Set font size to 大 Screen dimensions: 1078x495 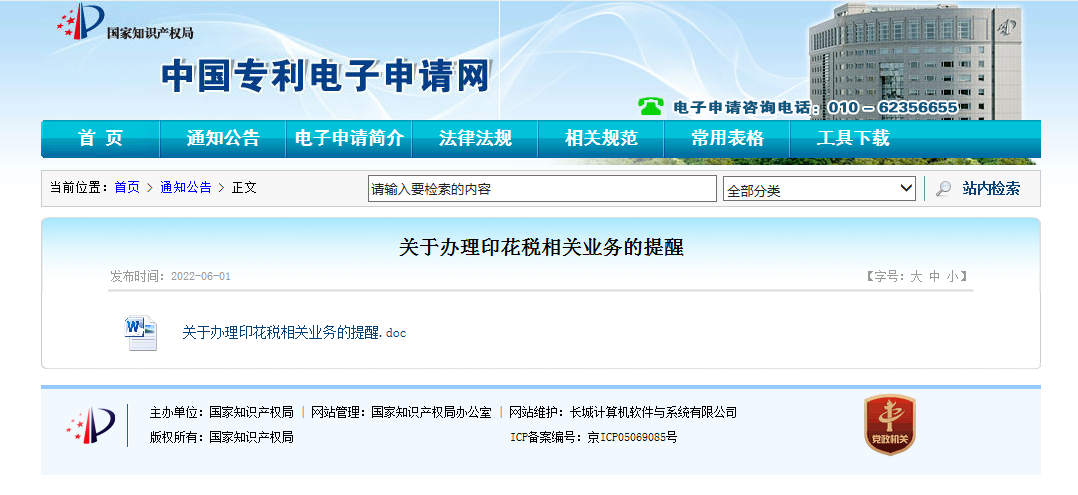point(915,277)
